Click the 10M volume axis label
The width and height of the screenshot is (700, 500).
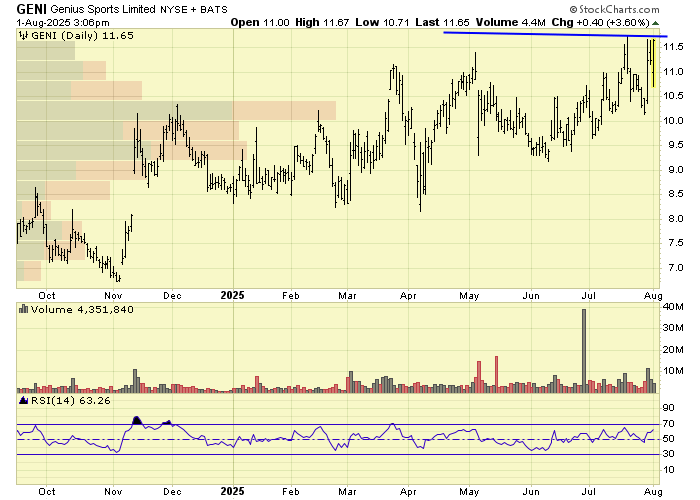tap(673, 371)
